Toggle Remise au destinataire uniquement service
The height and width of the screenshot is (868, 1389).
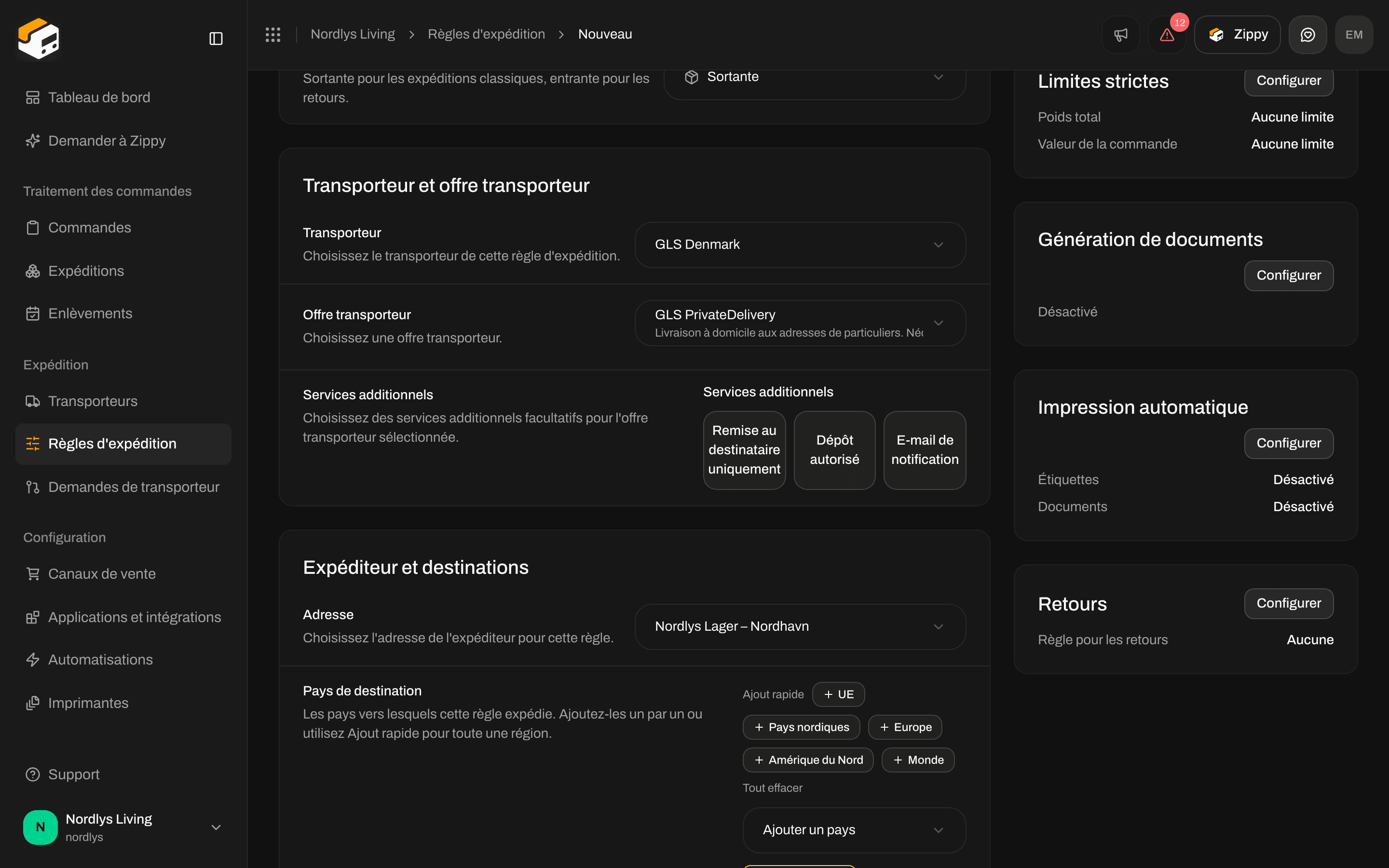click(x=745, y=450)
